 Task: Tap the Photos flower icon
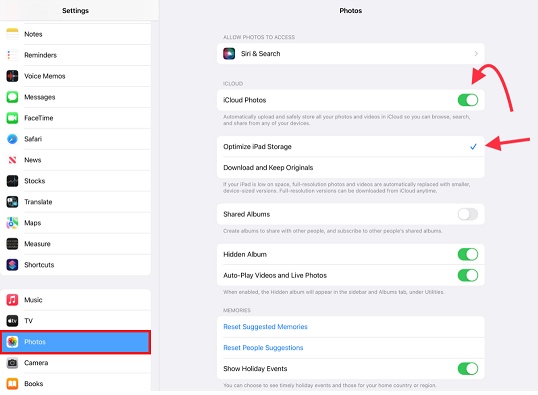(x=12, y=342)
